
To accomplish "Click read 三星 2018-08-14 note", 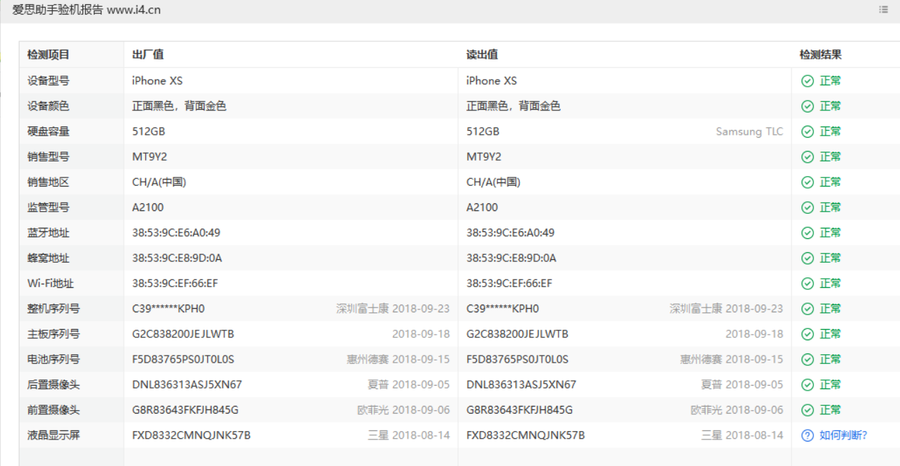I will pos(742,435).
